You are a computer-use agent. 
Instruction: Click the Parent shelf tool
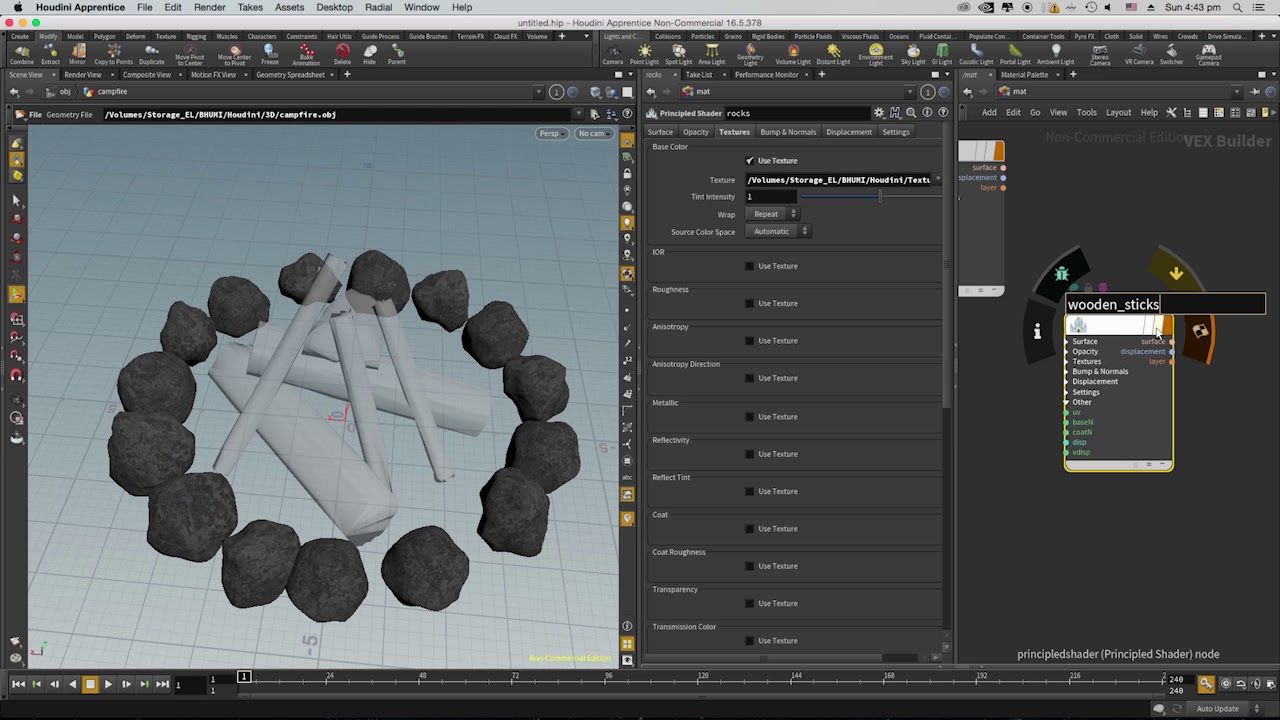pyautogui.click(x=397, y=54)
